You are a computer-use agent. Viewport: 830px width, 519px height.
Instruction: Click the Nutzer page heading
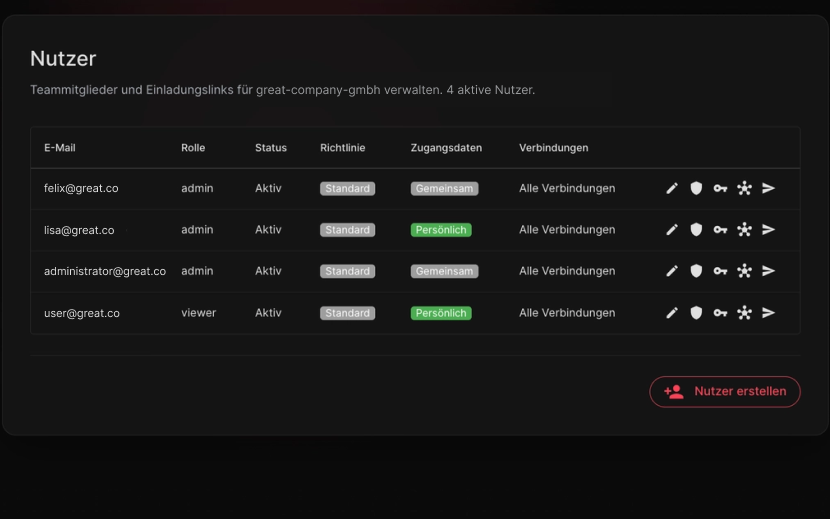pyautogui.click(x=63, y=58)
